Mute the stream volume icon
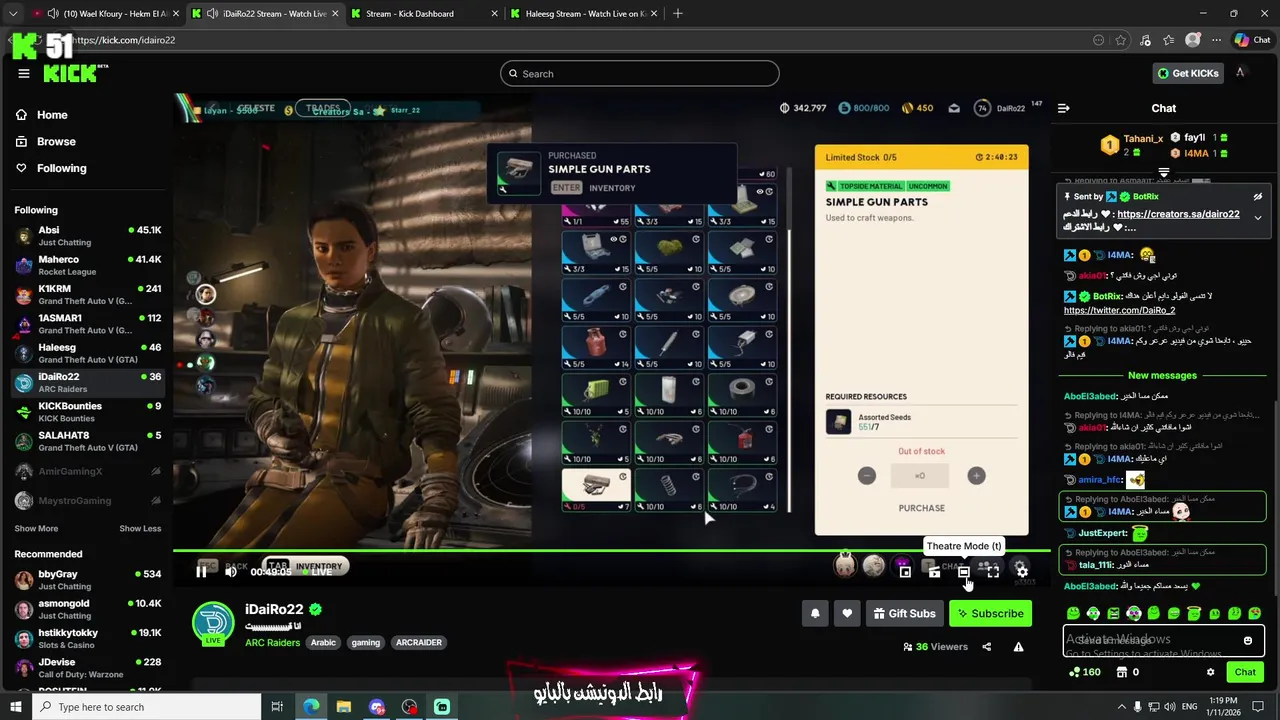 click(x=231, y=571)
